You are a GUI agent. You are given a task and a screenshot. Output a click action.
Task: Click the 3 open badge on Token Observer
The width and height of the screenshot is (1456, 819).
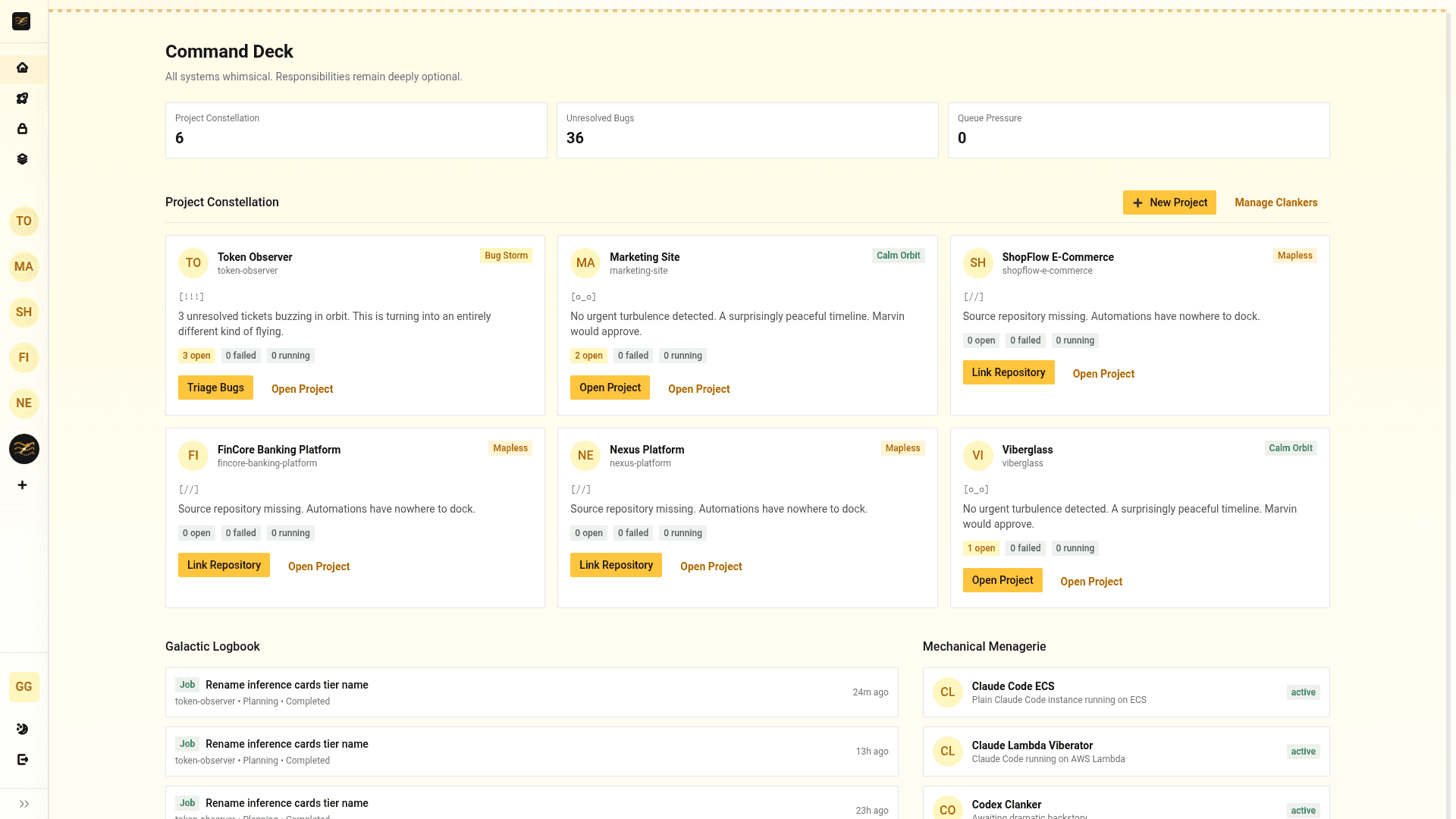pyautogui.click(x=196, y=356)
